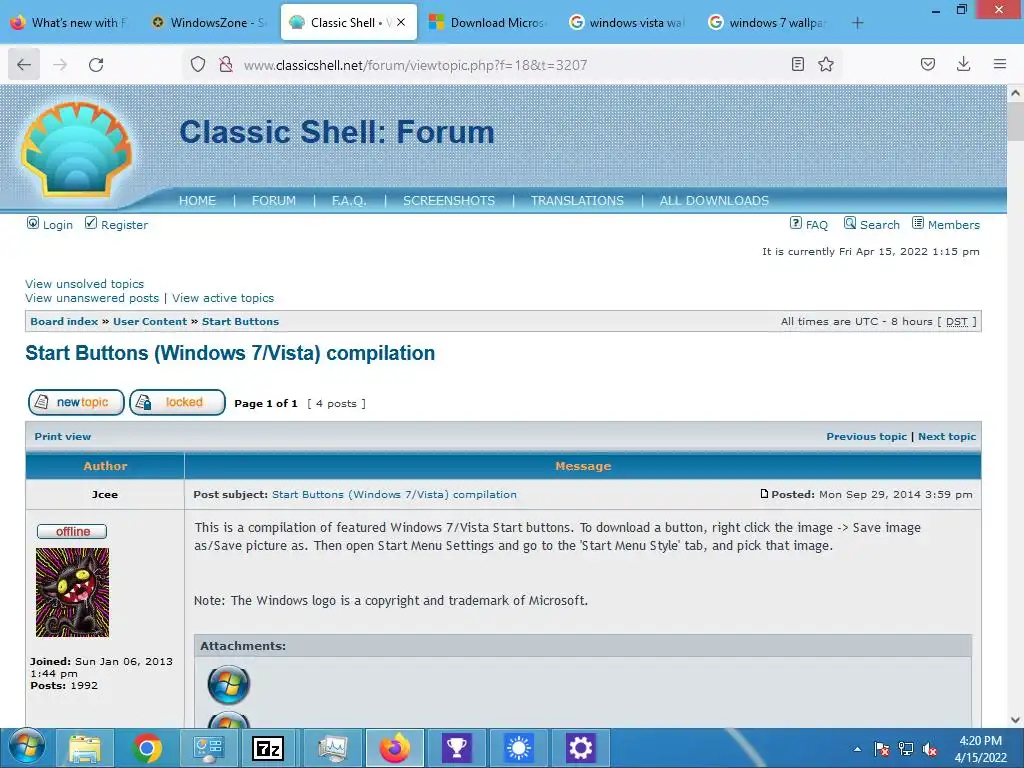The height and width of the screenshot is (768, 1024).
Task: Click the scrollbar up arrow
Action: (x=1015, y=93)
